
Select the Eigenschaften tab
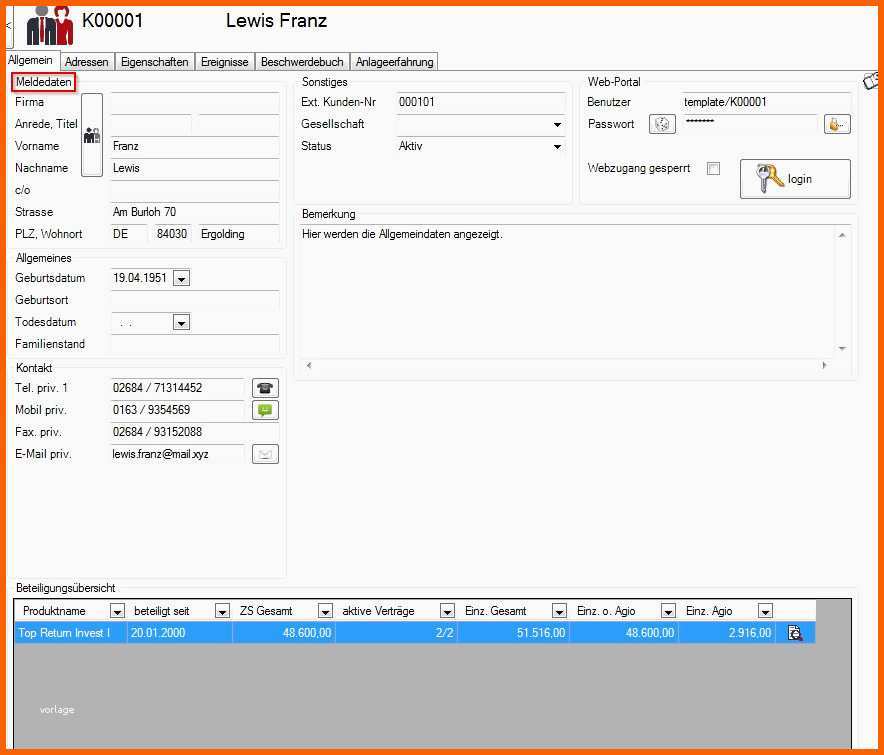click(154, 62)
